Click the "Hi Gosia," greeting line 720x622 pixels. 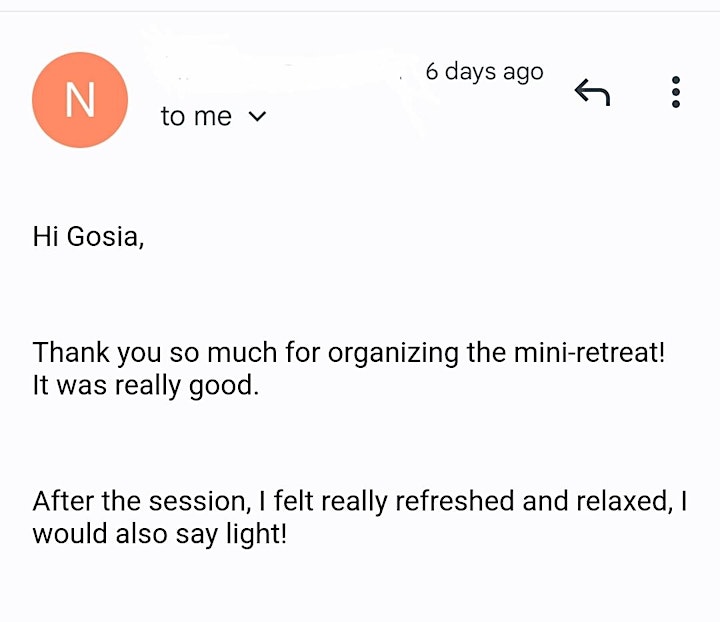pyautogui.click(x=88, y=236)
